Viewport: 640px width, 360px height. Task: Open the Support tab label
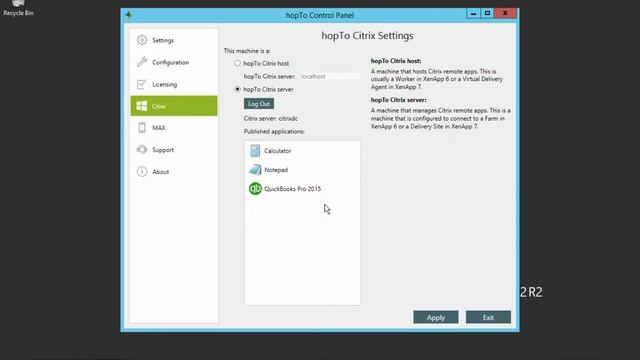[x=163, y=150]
